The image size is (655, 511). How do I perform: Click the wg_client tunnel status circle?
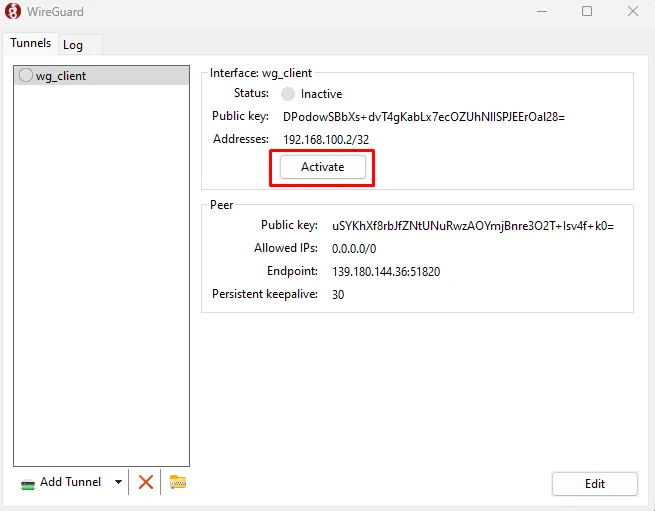coord(25,75)
